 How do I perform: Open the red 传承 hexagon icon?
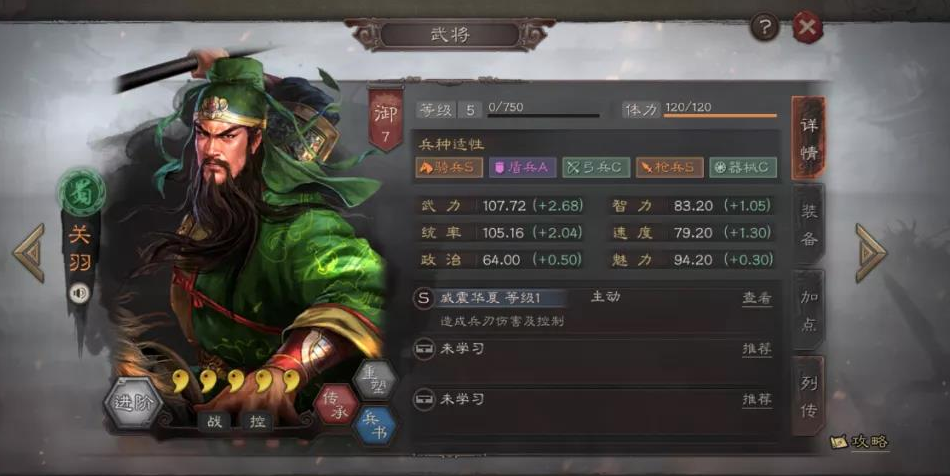click(x=336, y=405)
